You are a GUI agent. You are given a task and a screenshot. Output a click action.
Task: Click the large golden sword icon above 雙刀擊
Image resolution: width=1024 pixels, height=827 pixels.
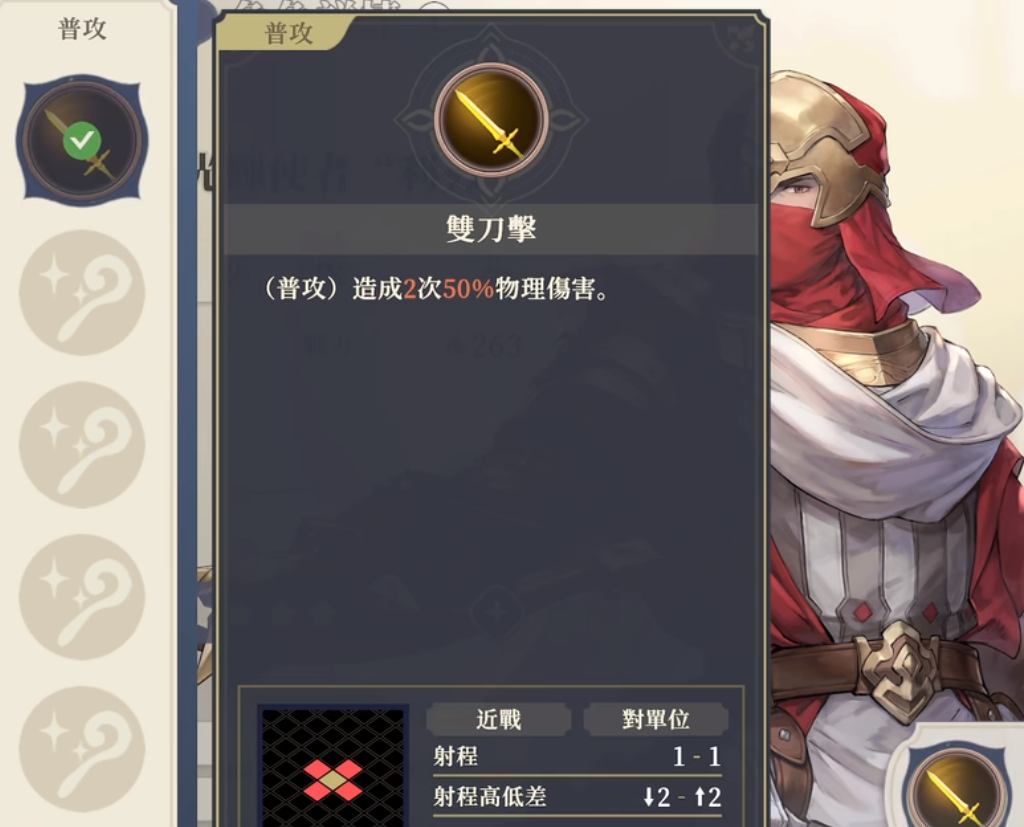click(491, 120)
